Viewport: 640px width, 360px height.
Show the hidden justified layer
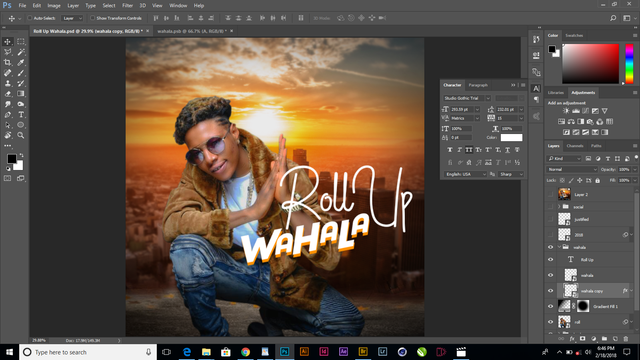(551, 220)
